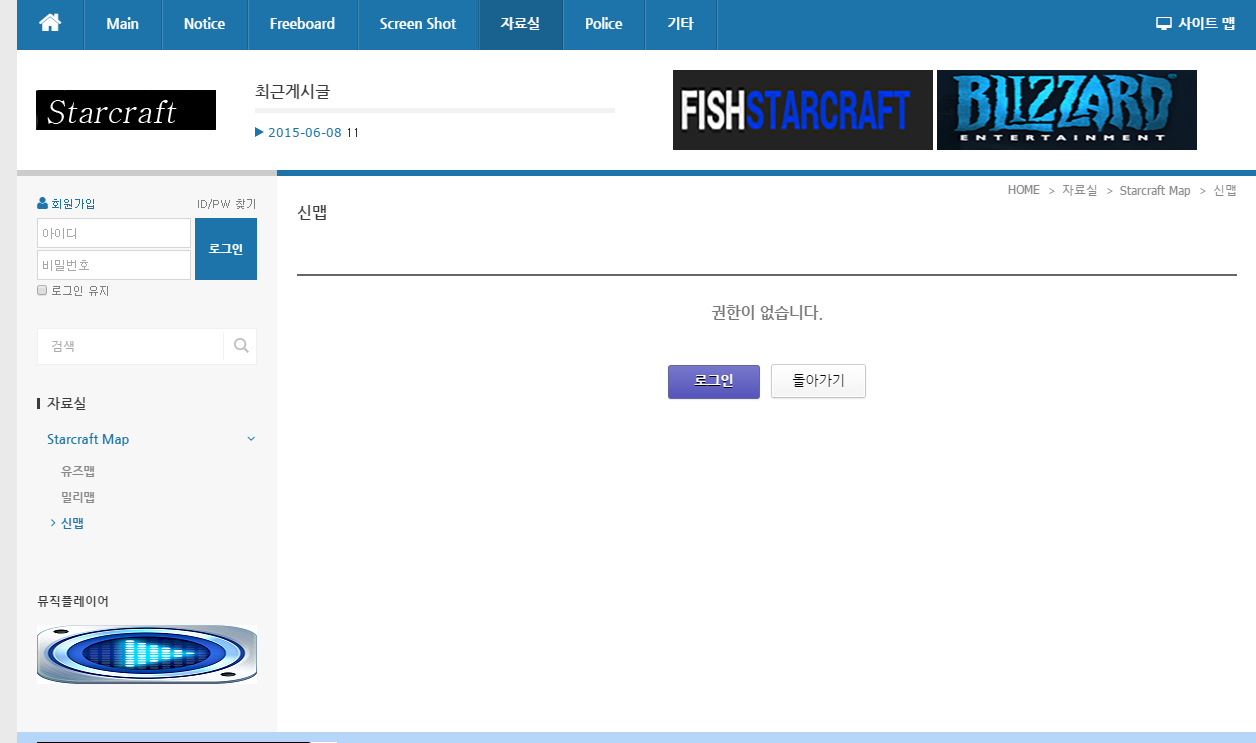Click the 권한이 없습니다. message text
Viewport: 1256px width, 743px height.
point(767,313)
